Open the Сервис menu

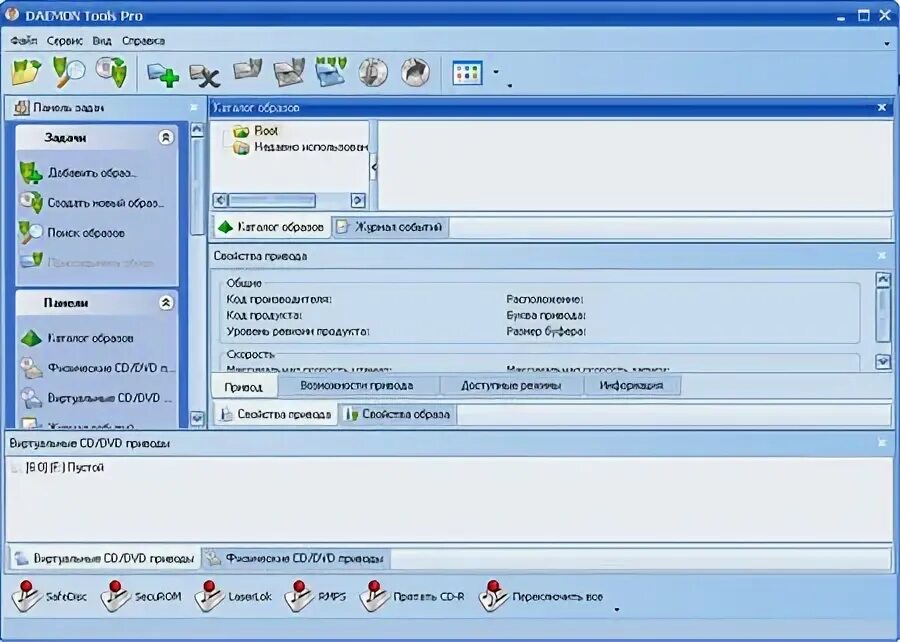pos(65,41)
